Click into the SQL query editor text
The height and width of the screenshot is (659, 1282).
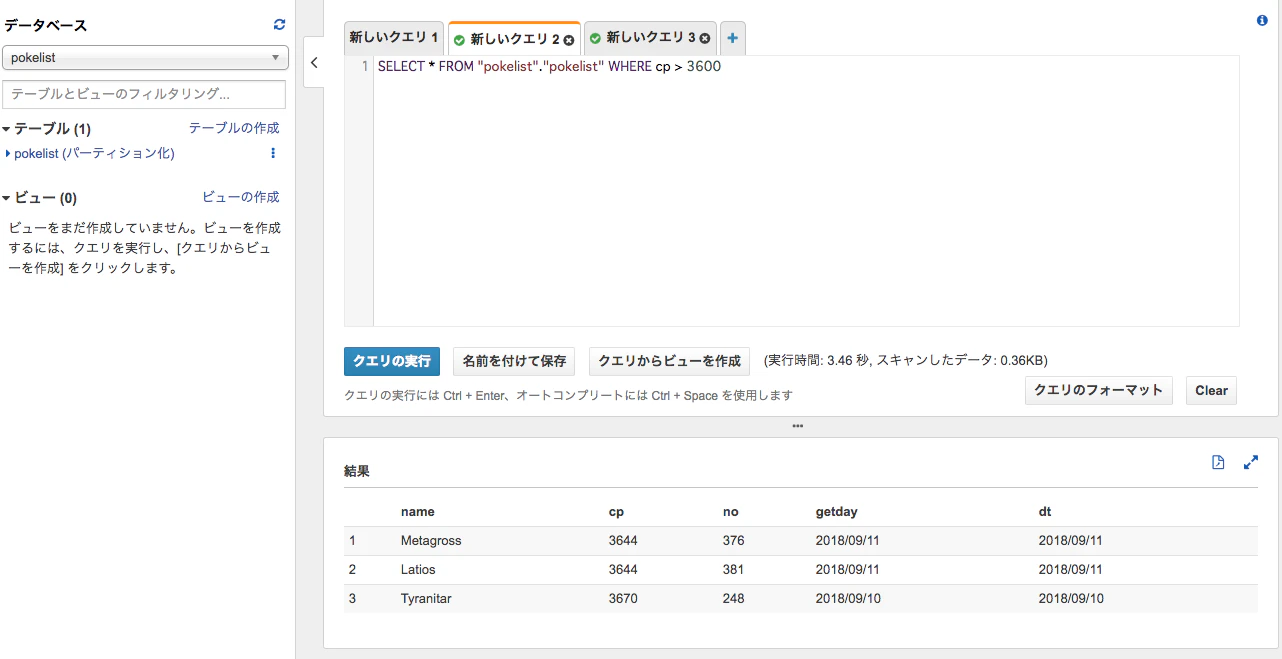pos(549,67)
